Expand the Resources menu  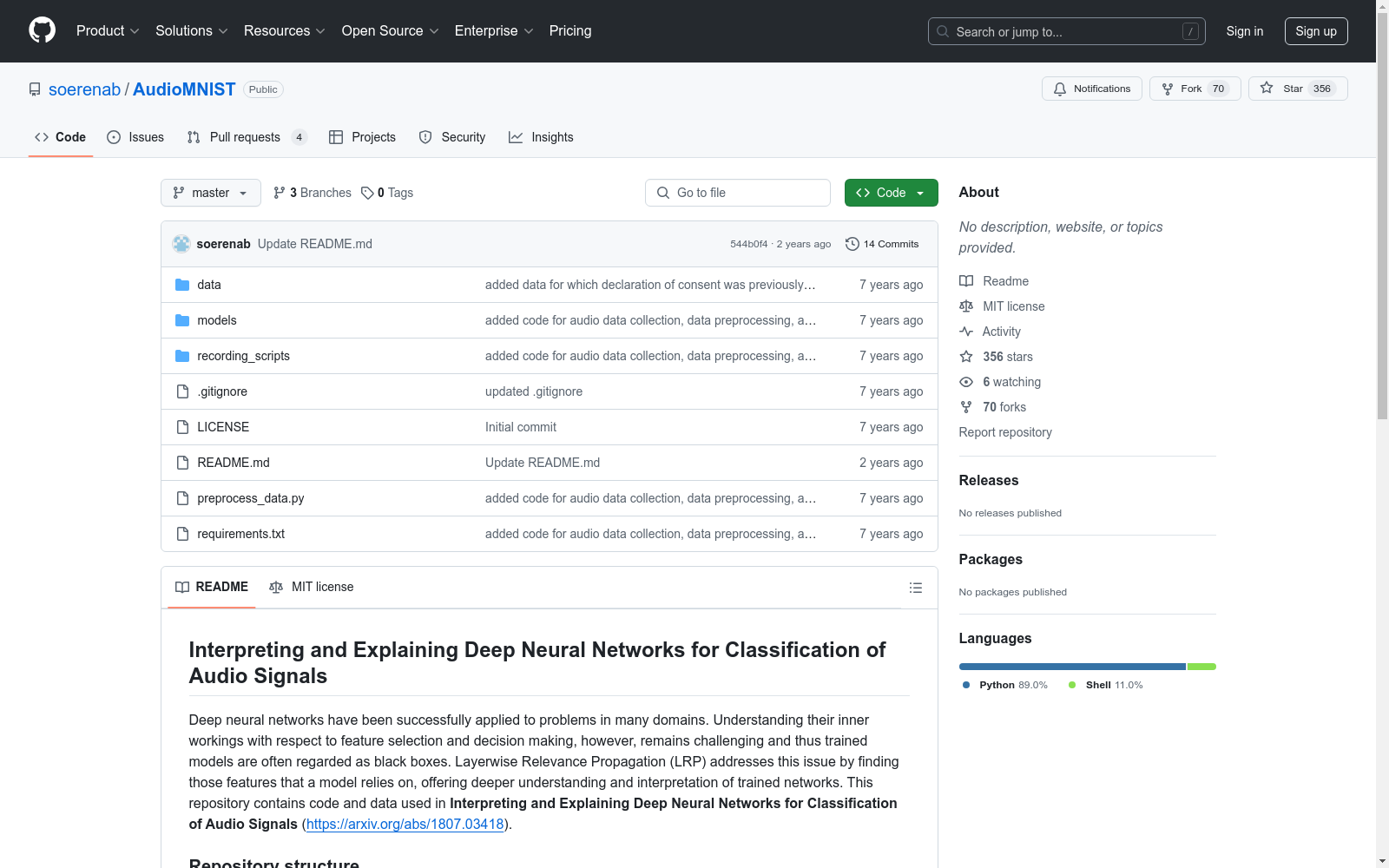[285, 30]
